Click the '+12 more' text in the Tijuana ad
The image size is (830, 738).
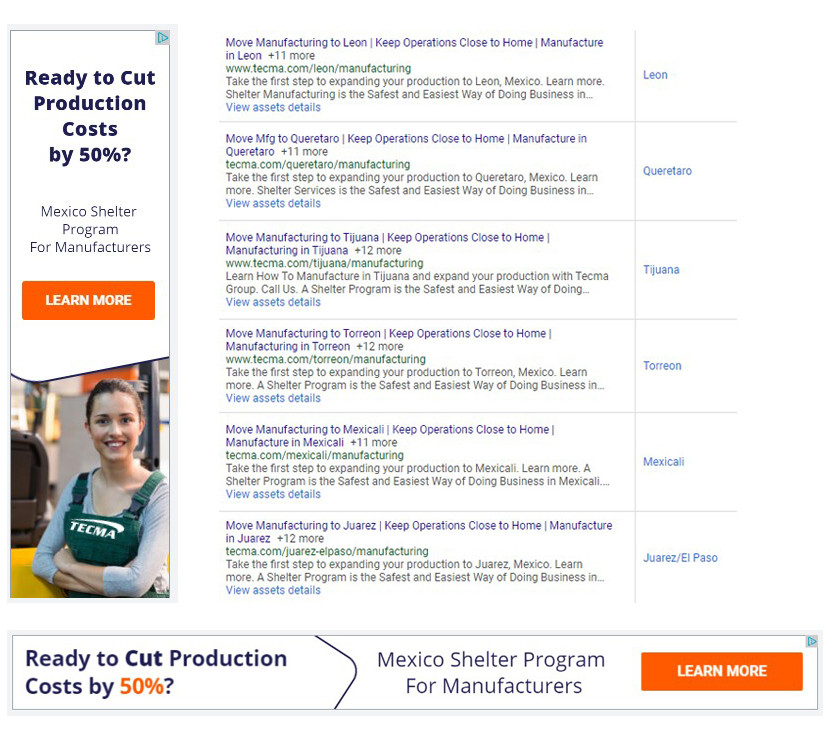pyautogui.click(x=378, y=250)
